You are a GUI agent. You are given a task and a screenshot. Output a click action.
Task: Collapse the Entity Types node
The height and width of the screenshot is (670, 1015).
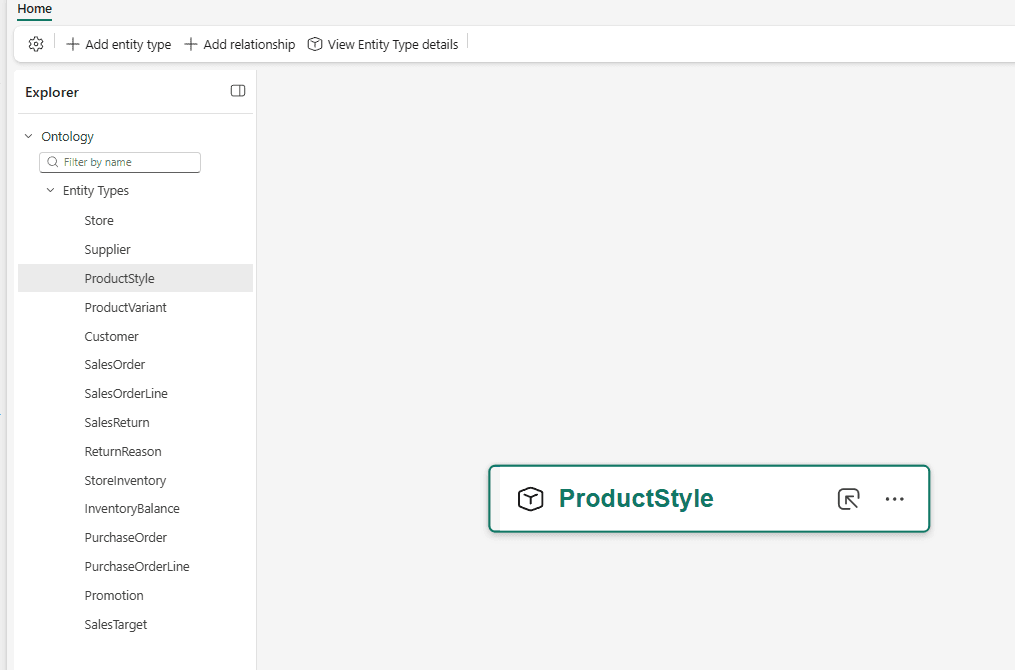(x=50, y=190)
